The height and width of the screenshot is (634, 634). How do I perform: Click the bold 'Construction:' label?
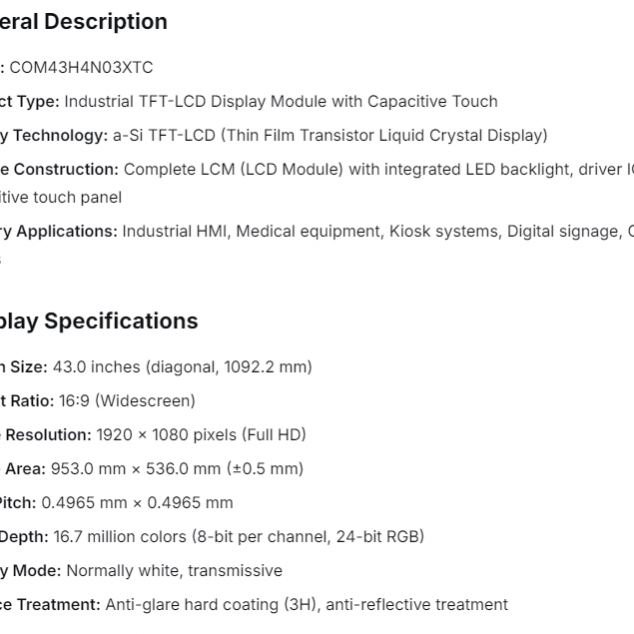click(68, 169)
